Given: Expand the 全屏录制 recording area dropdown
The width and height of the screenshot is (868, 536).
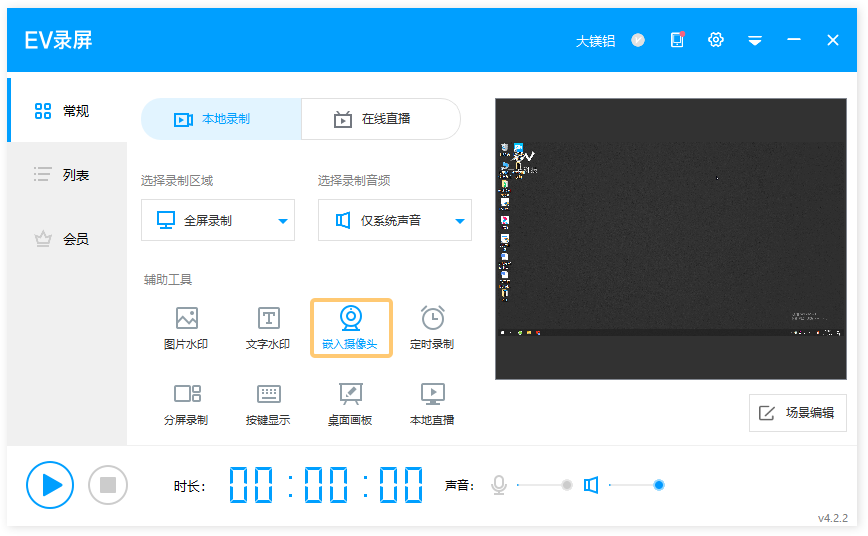Looking at the screenshot, I should click(283, 221).
